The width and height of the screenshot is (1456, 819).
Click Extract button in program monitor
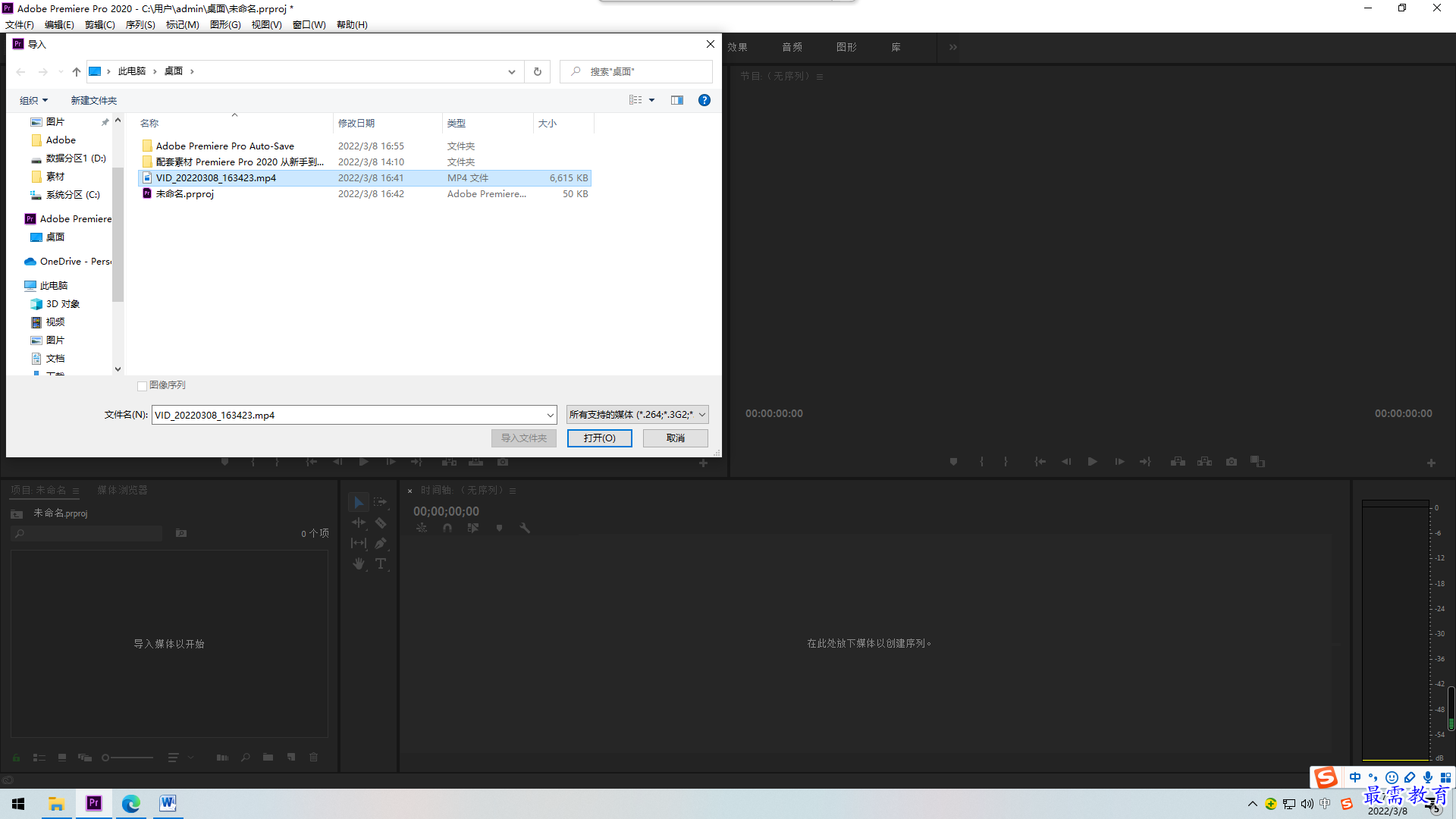(x=1204, y=462)
